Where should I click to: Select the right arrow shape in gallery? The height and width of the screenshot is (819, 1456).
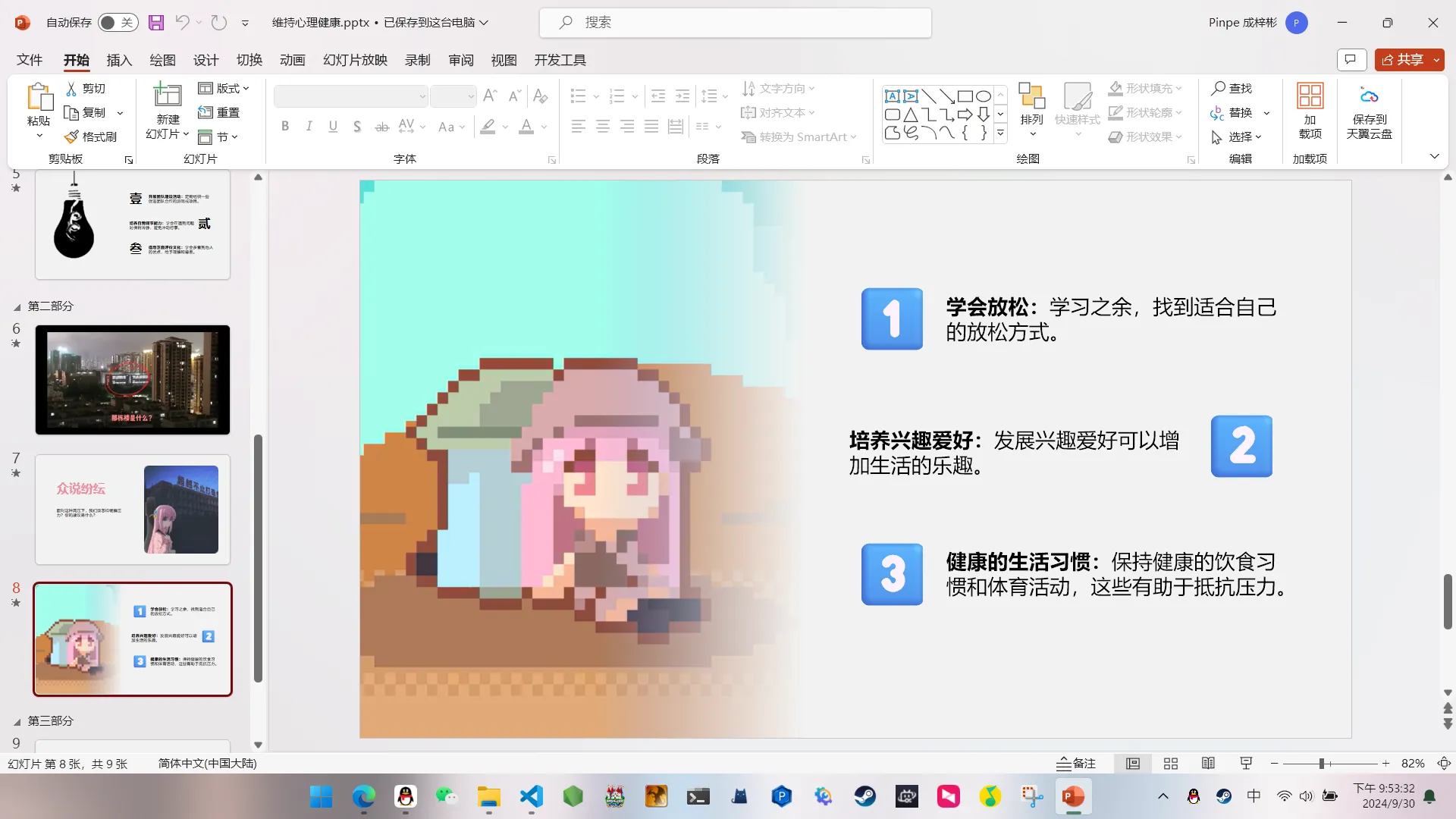(x=965, y=115)
